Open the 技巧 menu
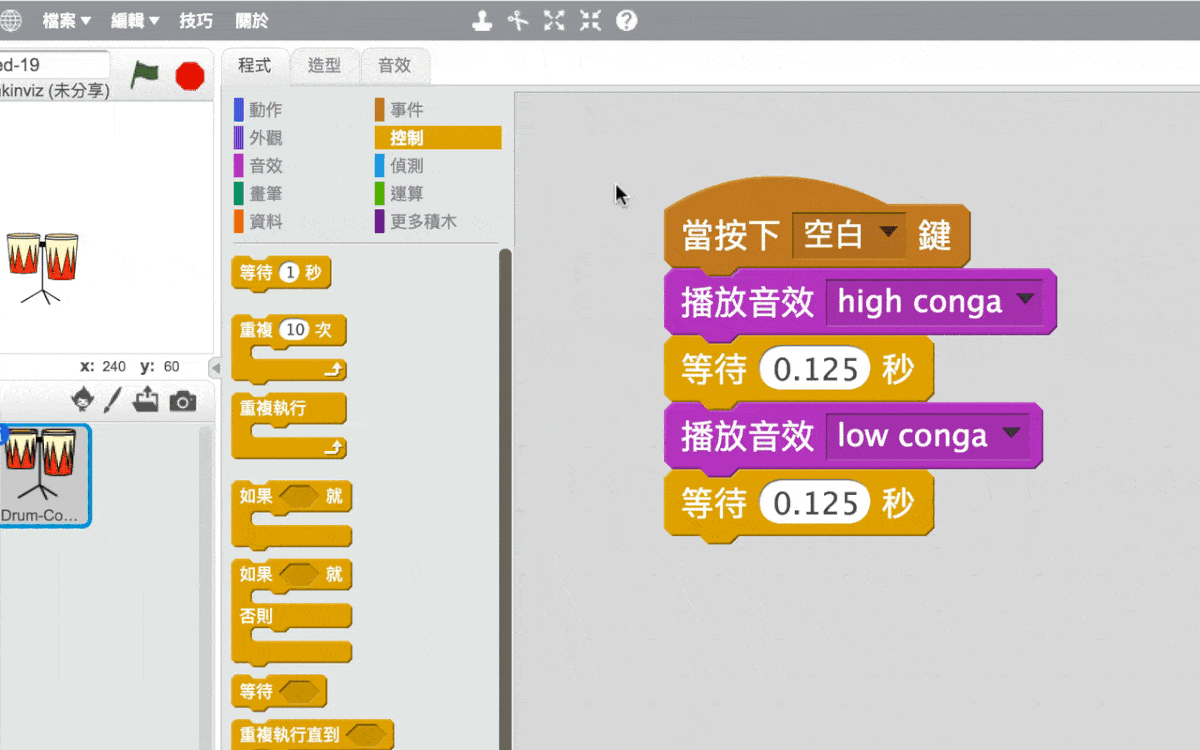 pos(196,20)
